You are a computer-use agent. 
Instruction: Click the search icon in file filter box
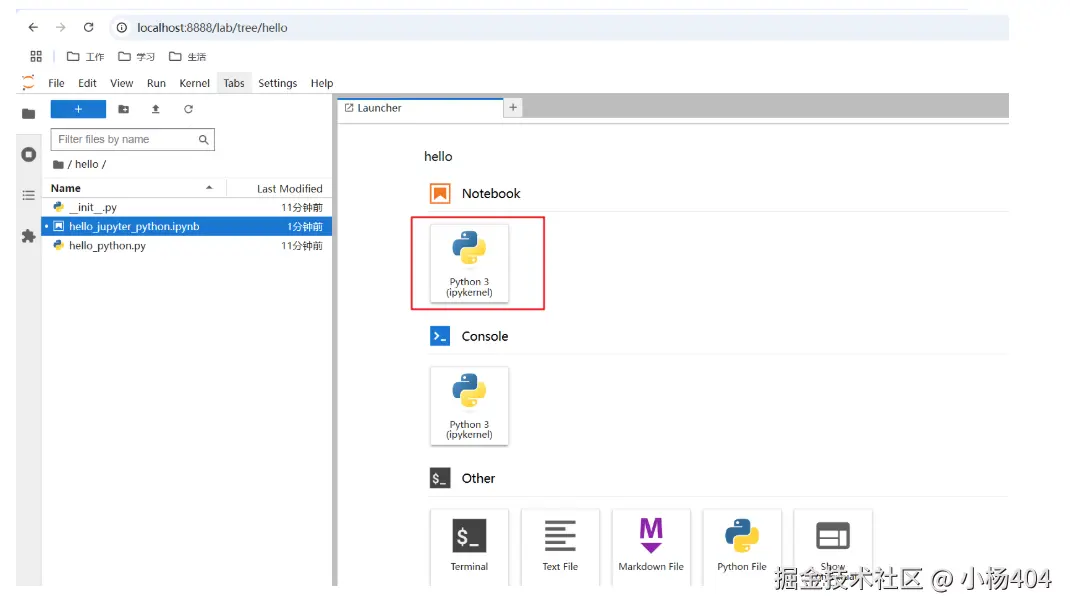click(x=203, y=139)
